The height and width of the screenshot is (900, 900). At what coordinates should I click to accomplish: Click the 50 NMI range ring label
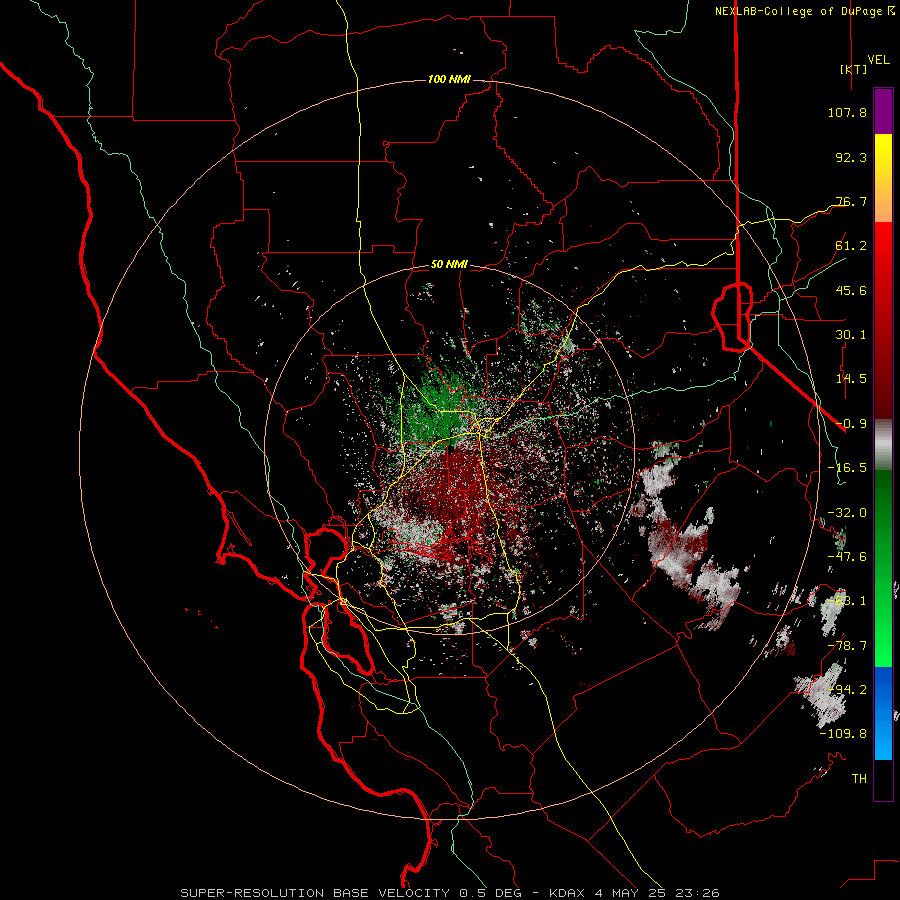[x=449, y=264]
